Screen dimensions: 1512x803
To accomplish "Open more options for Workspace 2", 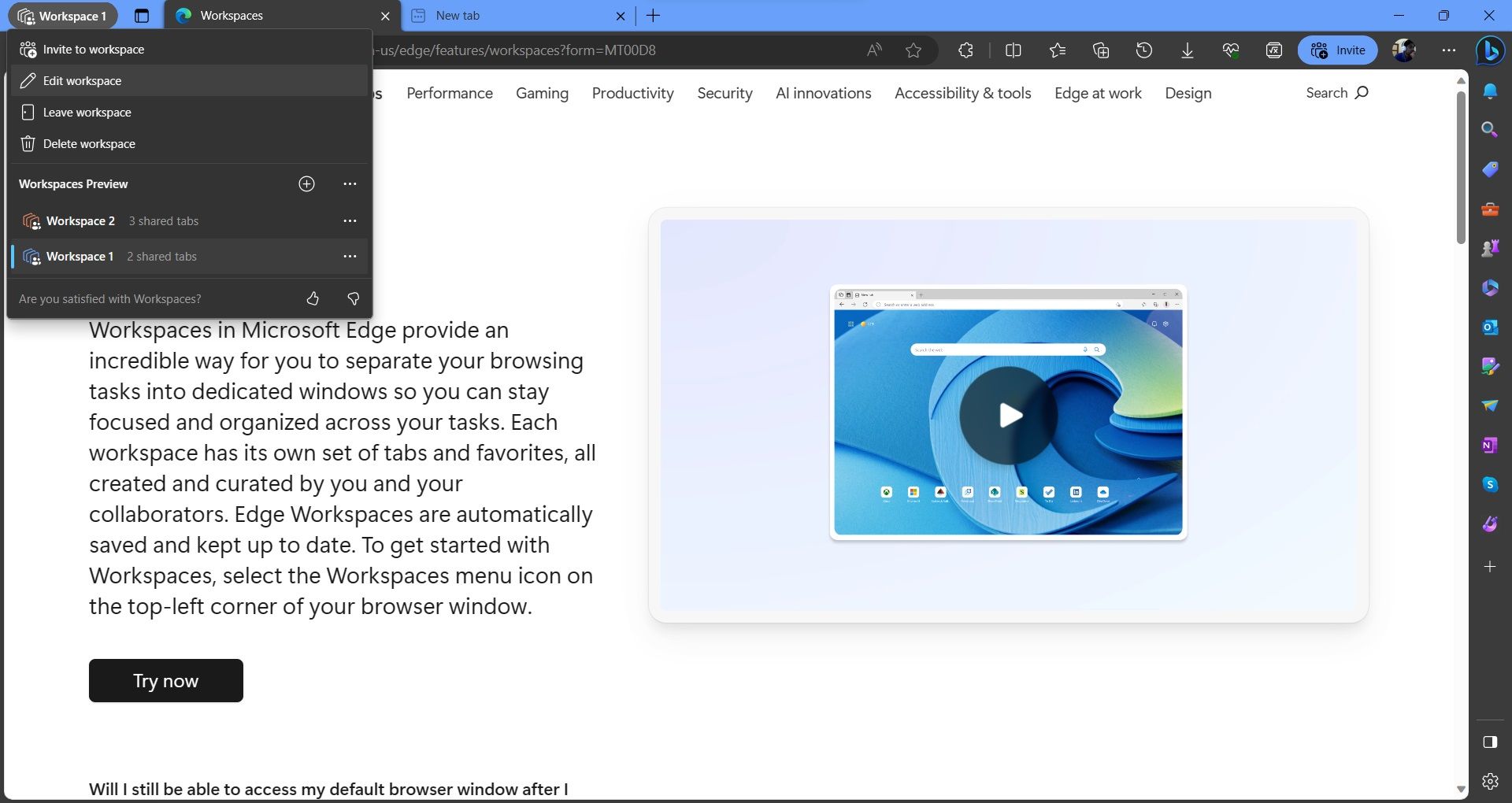I will tap(350, 221).
